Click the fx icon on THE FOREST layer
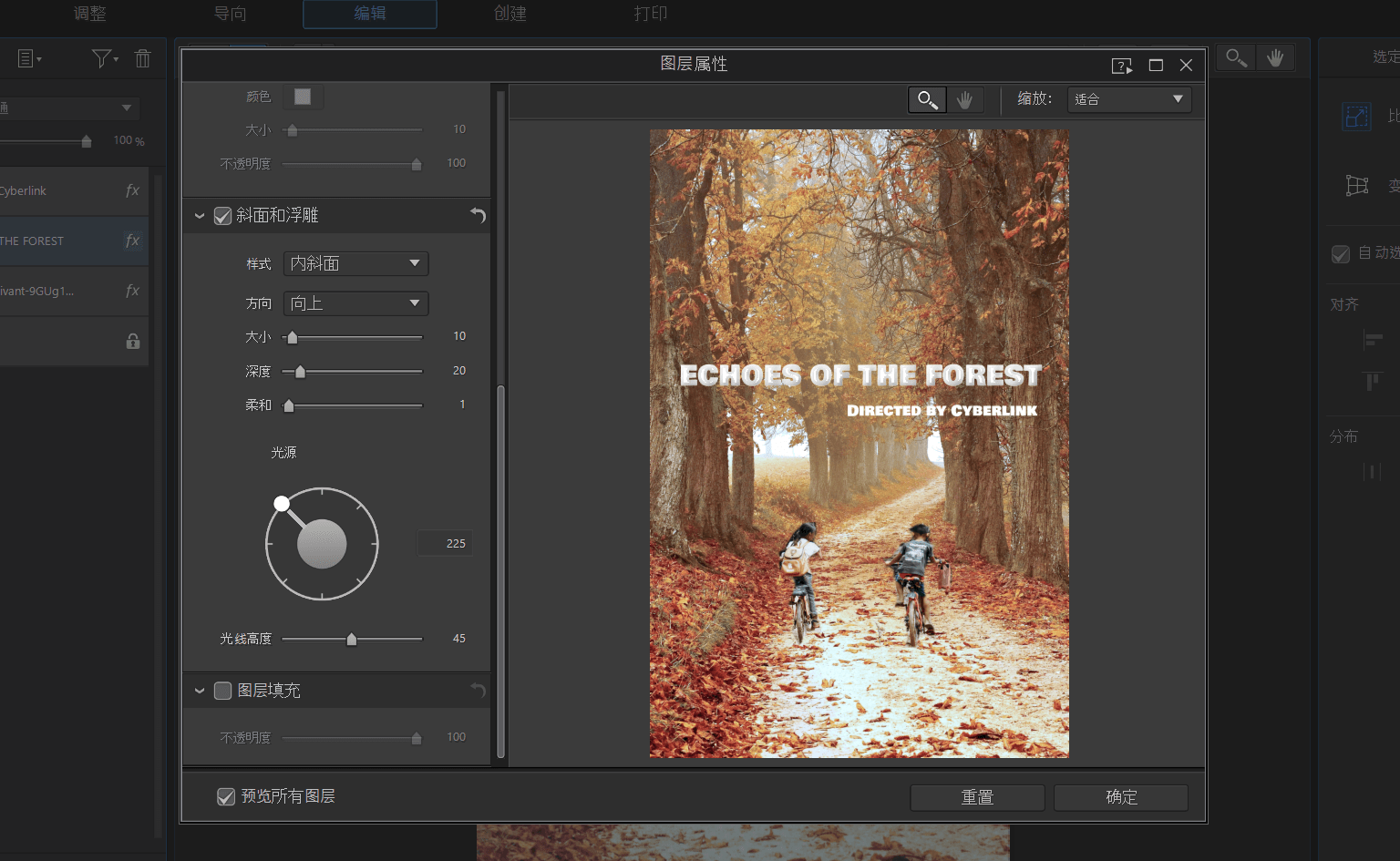 pos(132,241)
